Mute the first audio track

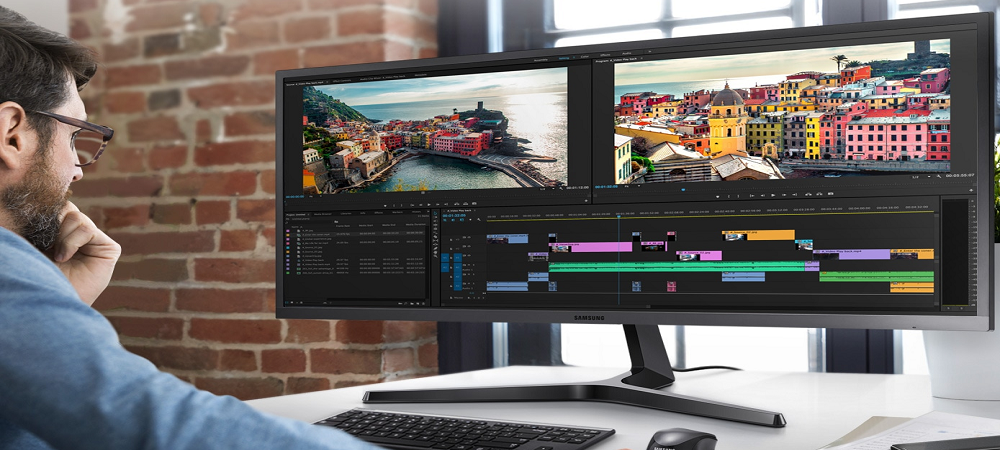469,265
